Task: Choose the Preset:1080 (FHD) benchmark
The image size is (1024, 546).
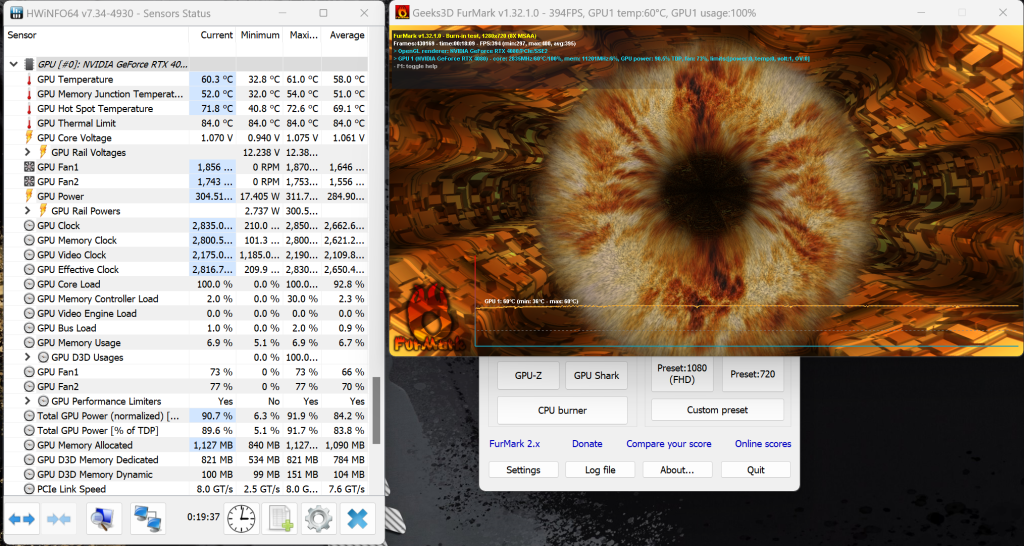Action: click(x=682, y=374)
